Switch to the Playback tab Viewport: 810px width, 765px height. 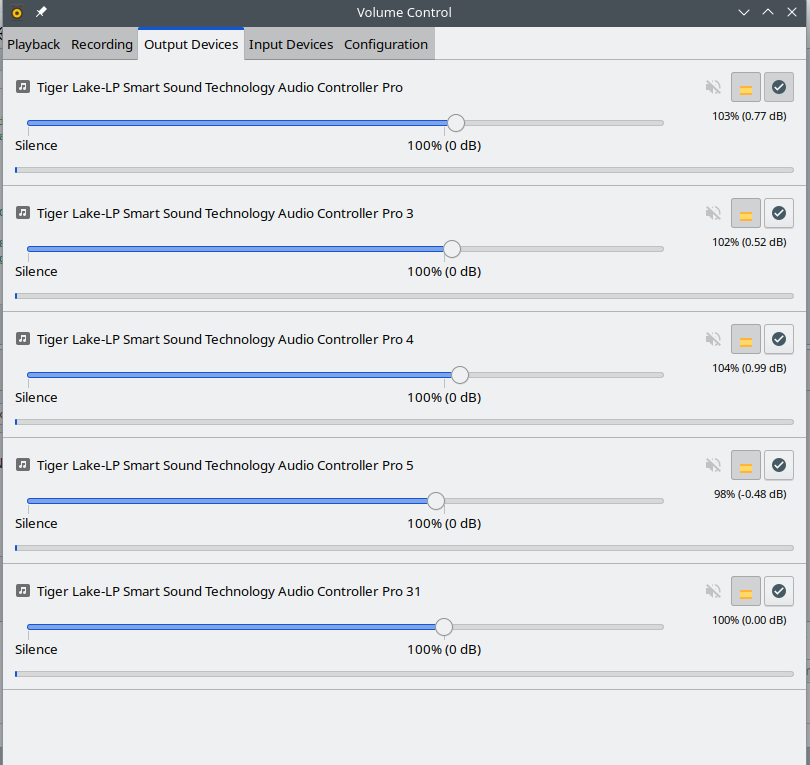pyautogui.click(x=34, y=44)
